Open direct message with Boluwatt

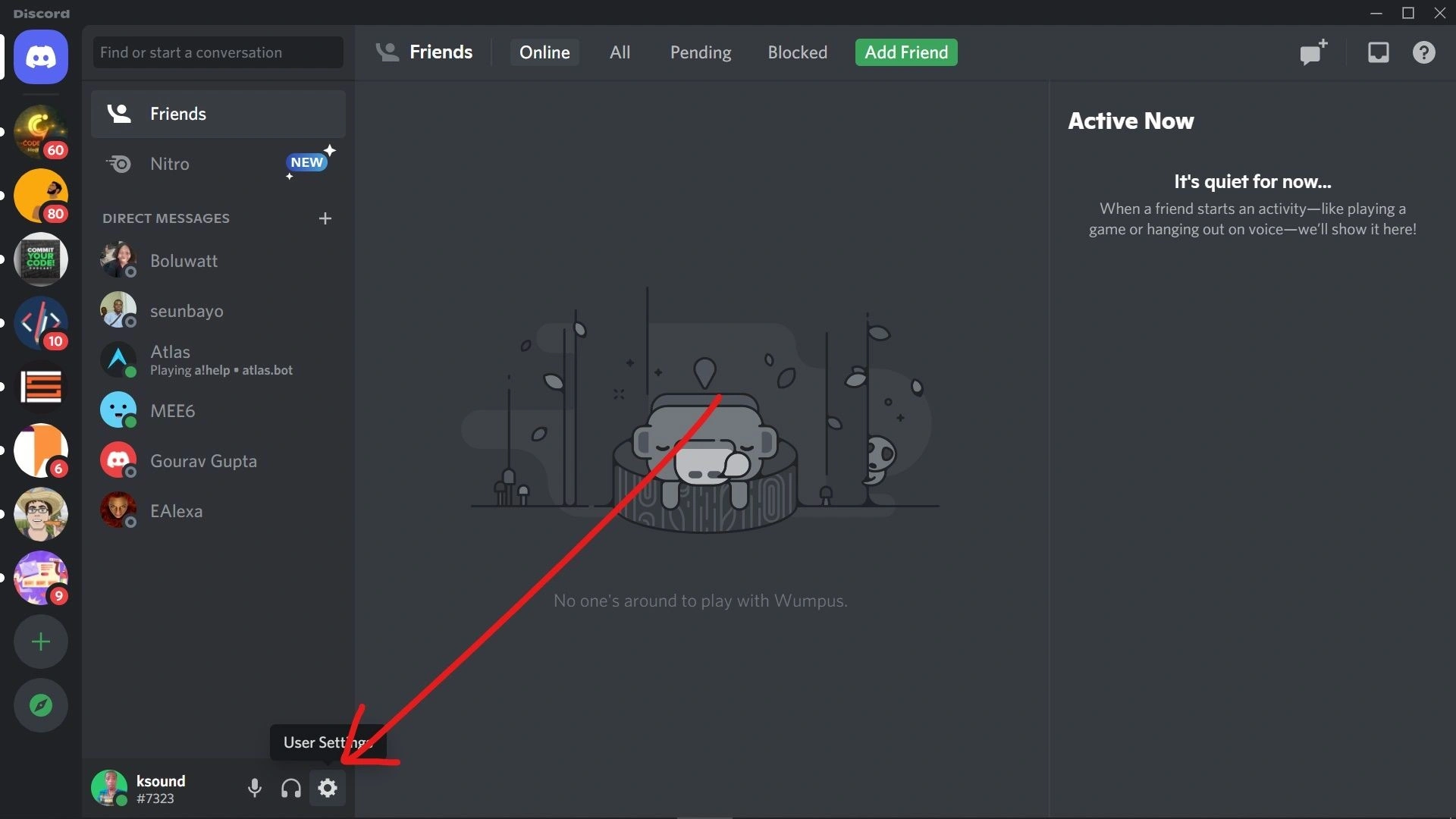[218, 261]
